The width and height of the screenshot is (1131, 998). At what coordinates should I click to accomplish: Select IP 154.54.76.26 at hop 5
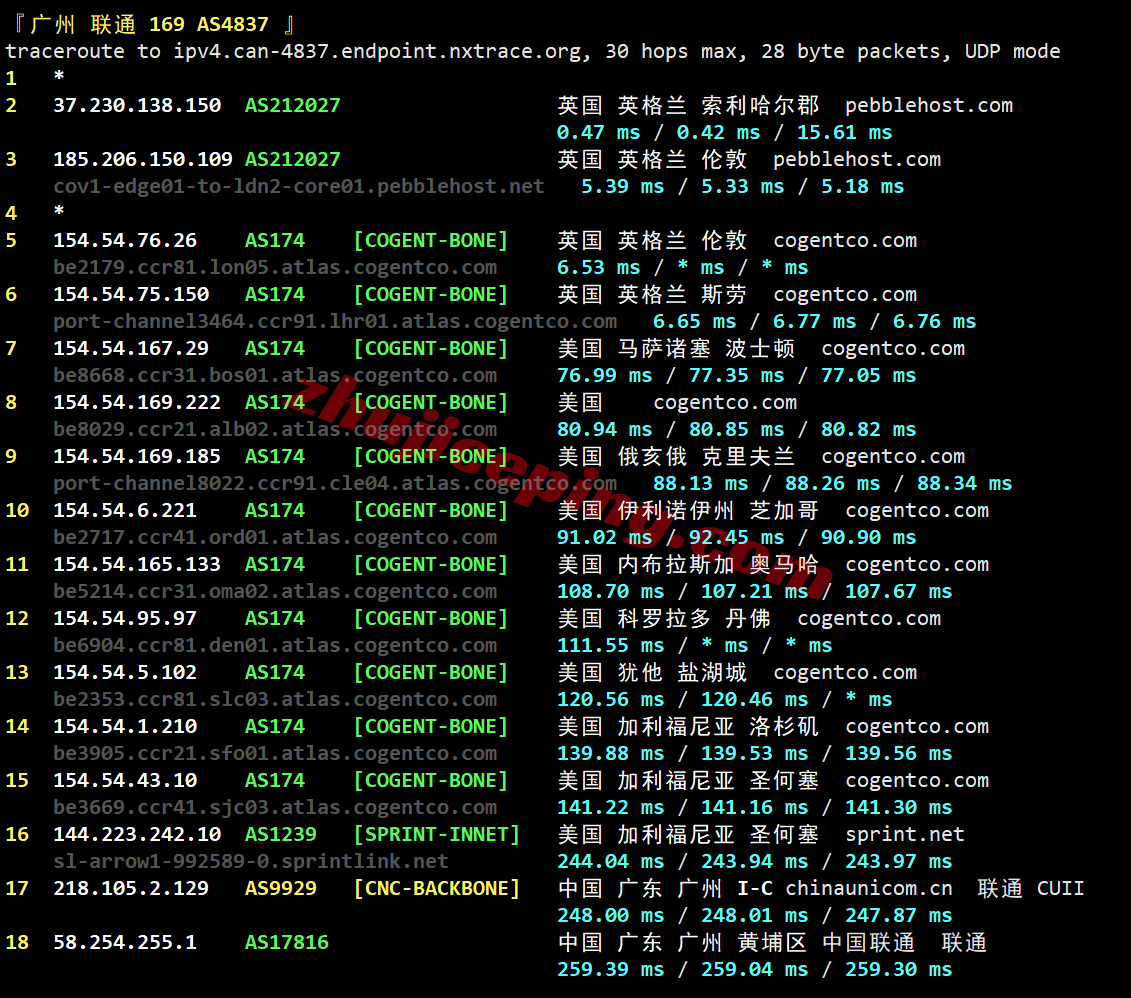125,240
